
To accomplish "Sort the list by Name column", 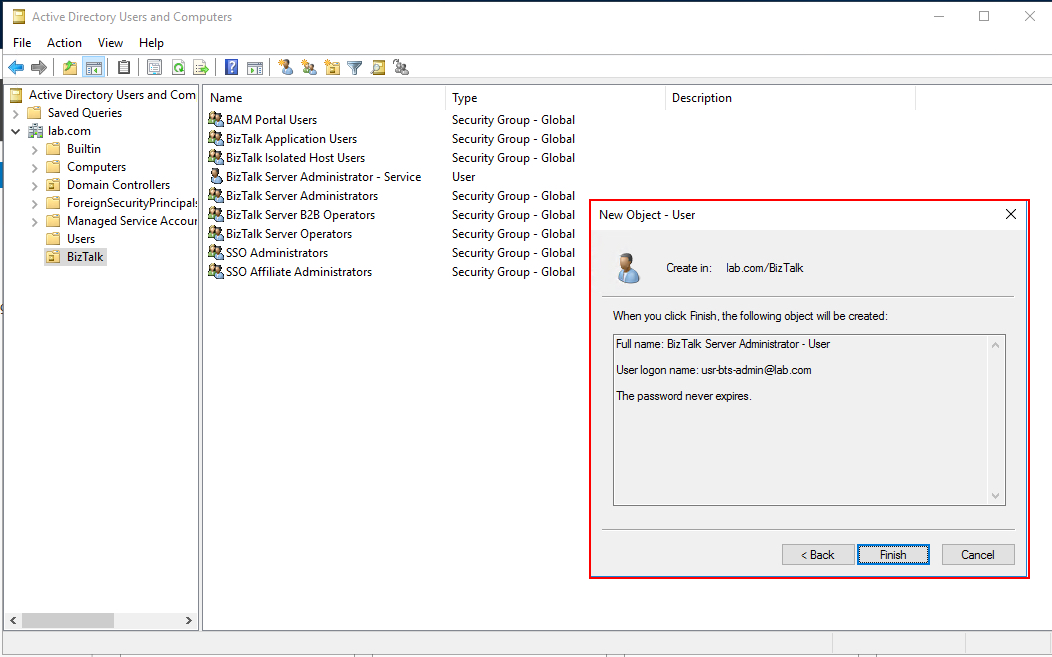I will [x=325, y=98].
